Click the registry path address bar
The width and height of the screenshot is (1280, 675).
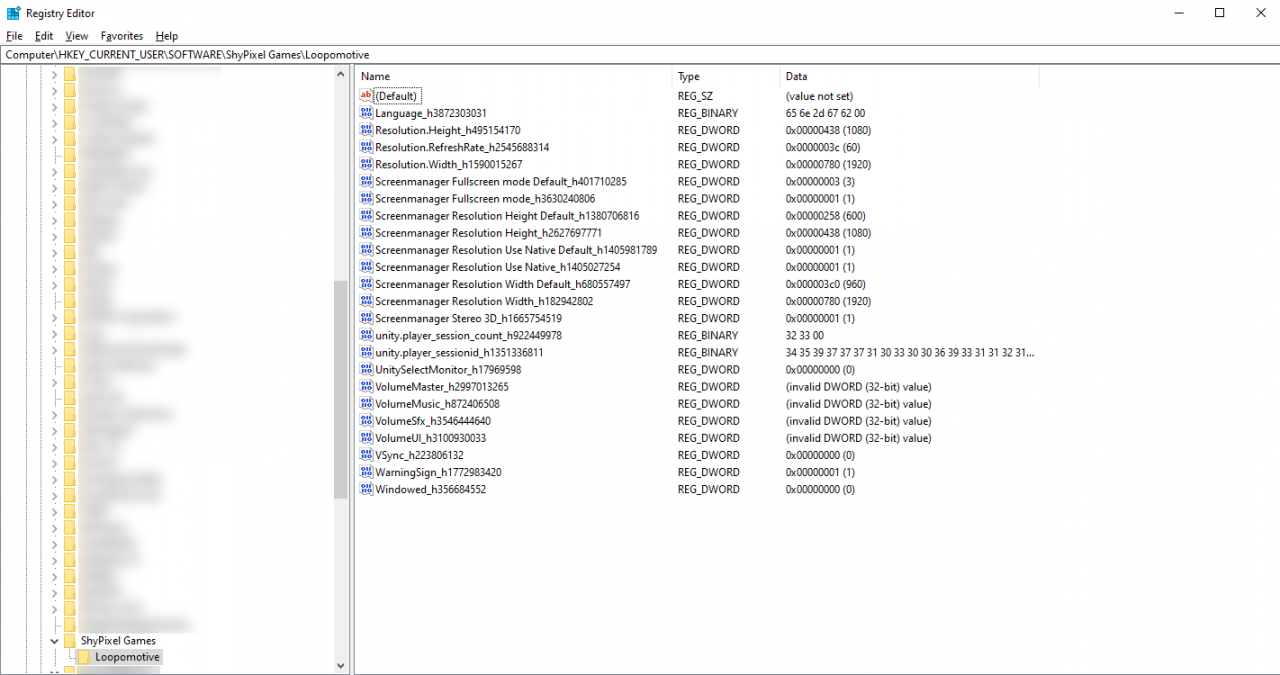pos(640,55)
